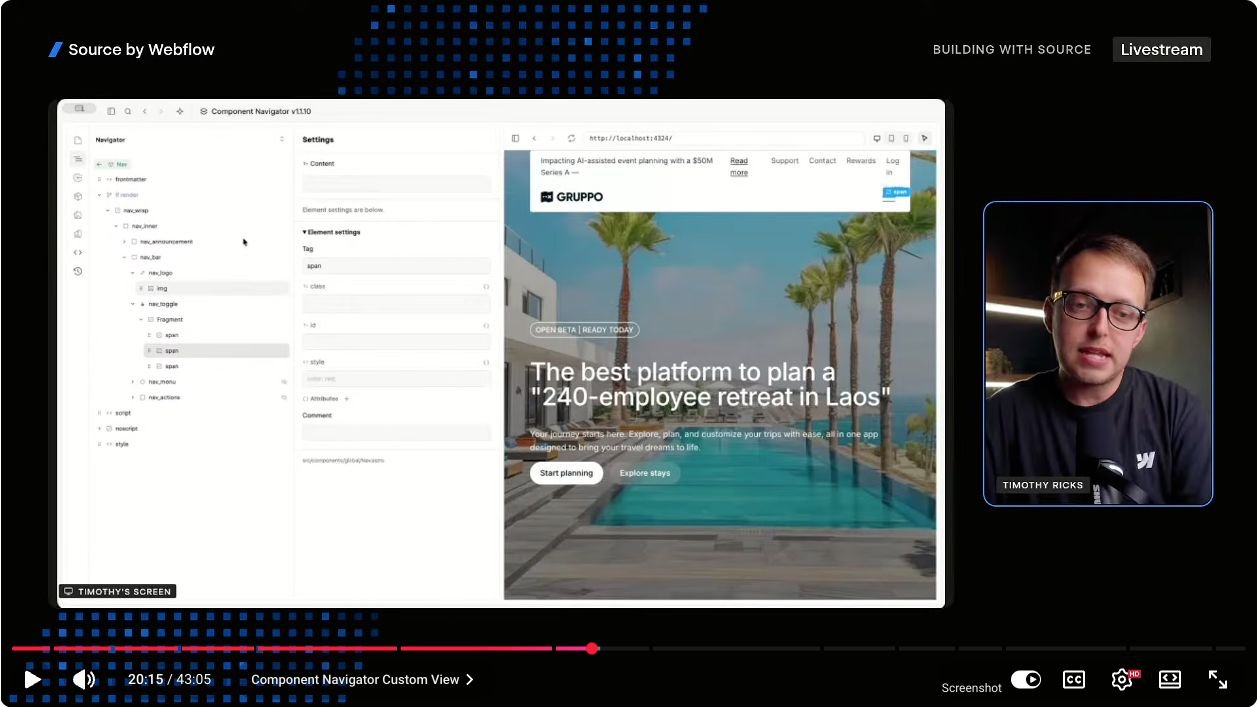
Task: Collapse the nav_toggle tree node
Action: tap(132, 304)
